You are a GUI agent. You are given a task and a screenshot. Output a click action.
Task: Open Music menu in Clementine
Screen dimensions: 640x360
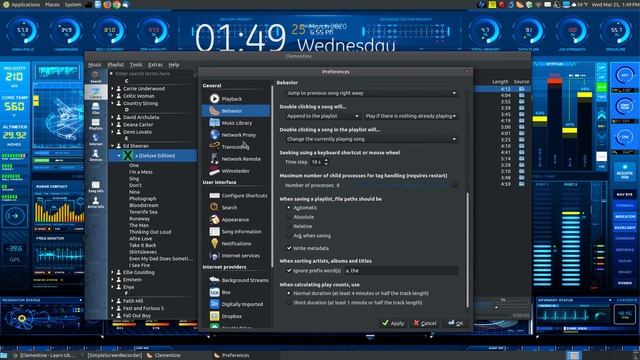pyautogui.click(x=95, y=65)
